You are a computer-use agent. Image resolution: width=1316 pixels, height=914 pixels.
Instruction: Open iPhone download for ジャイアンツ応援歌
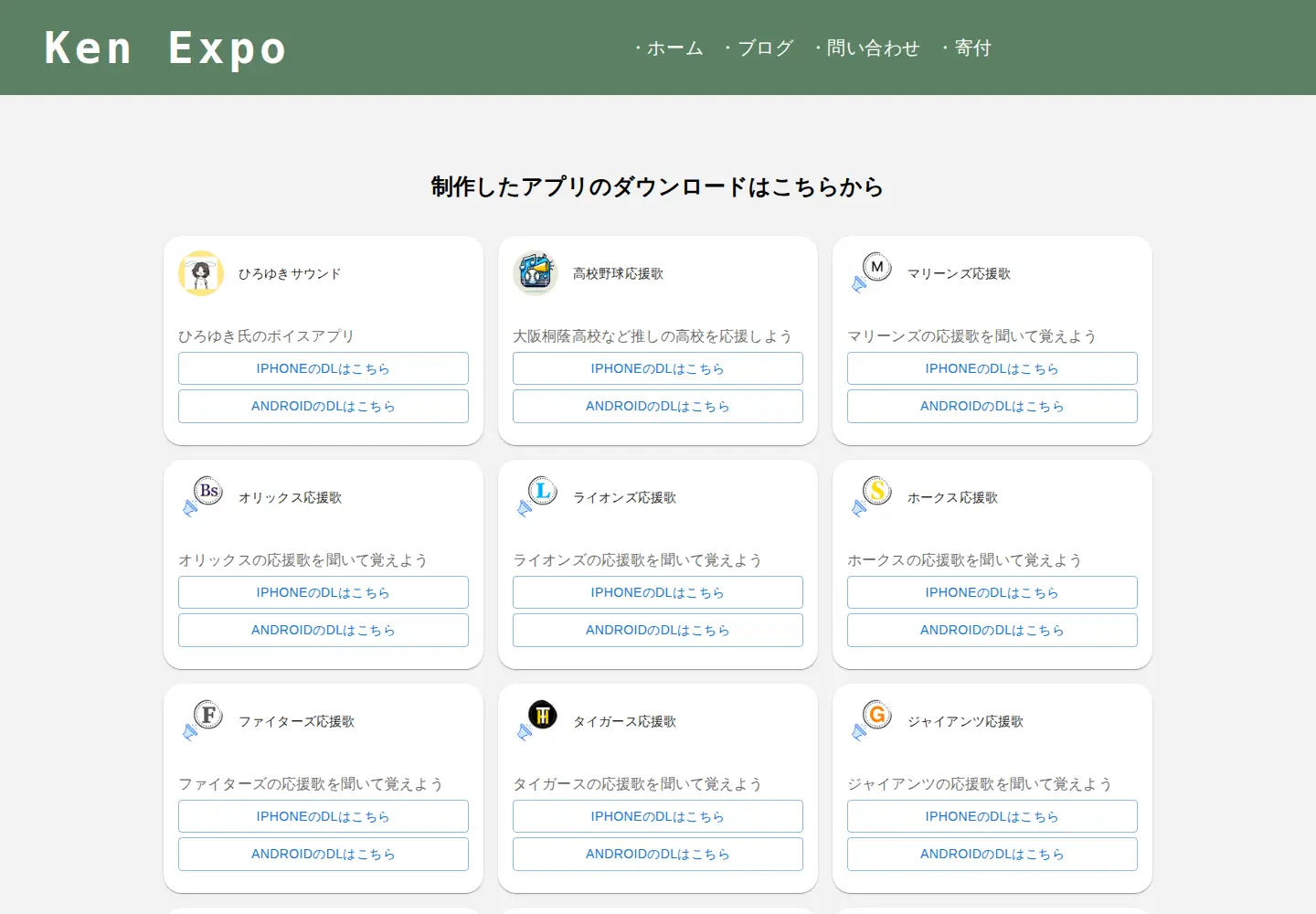coord(992,816)
